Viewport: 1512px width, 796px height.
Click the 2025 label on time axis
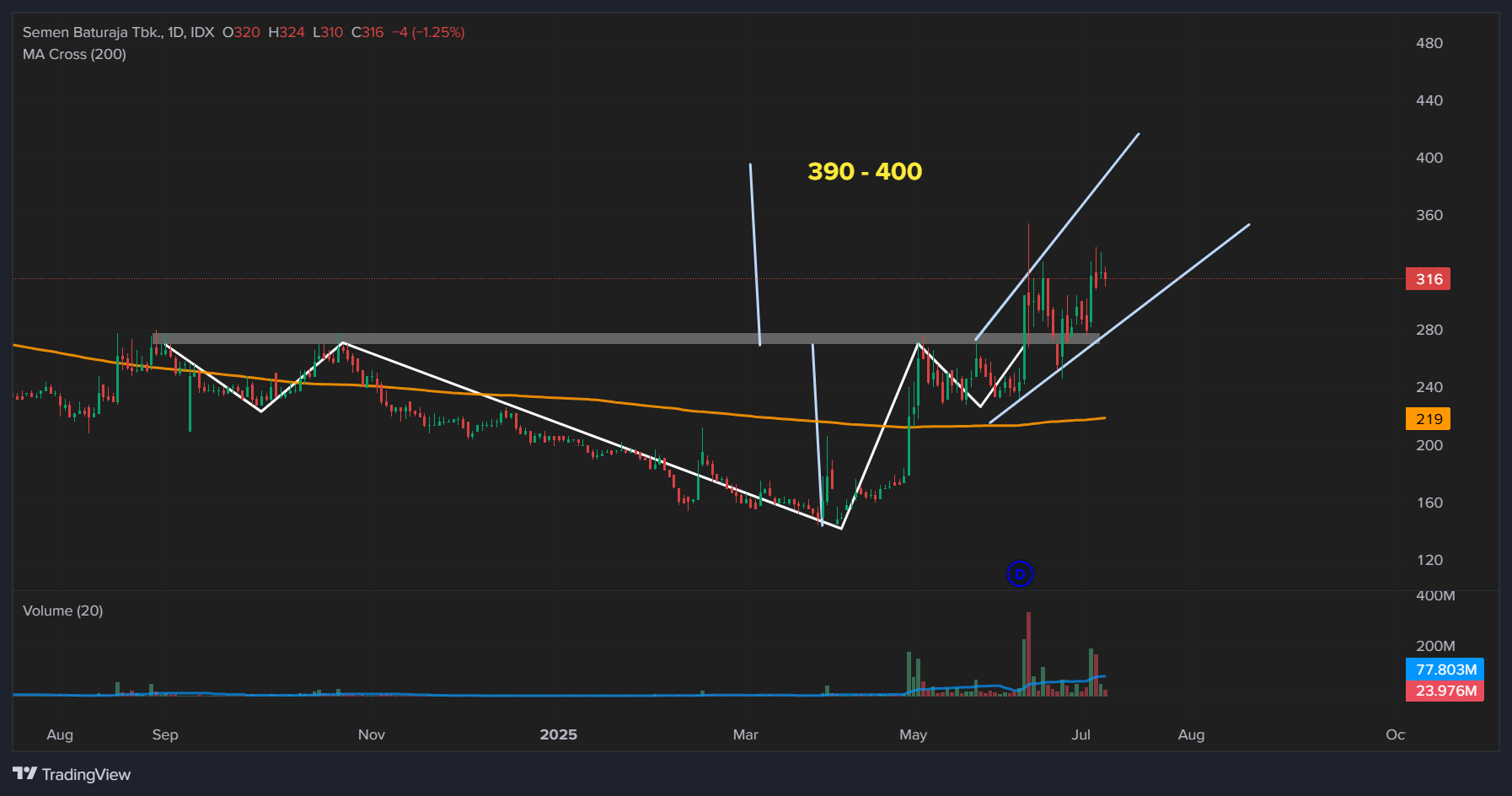point(558,734)
